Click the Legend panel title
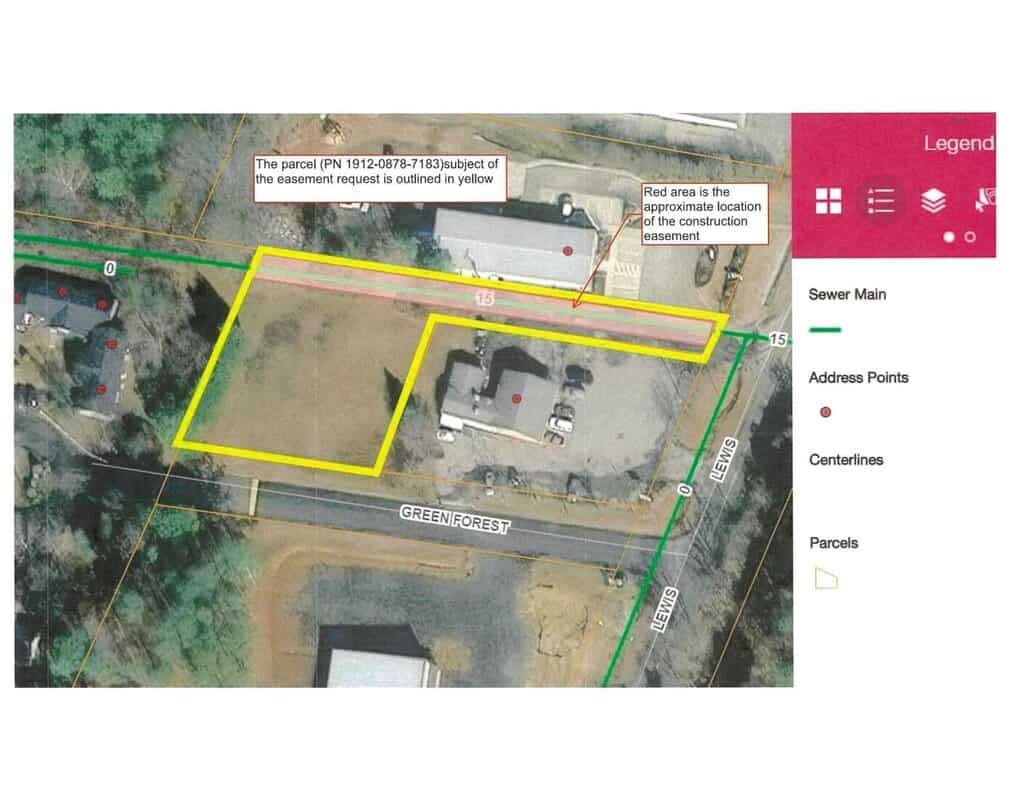Viewport: 1024px width, 791px height. tap(958, 143)
